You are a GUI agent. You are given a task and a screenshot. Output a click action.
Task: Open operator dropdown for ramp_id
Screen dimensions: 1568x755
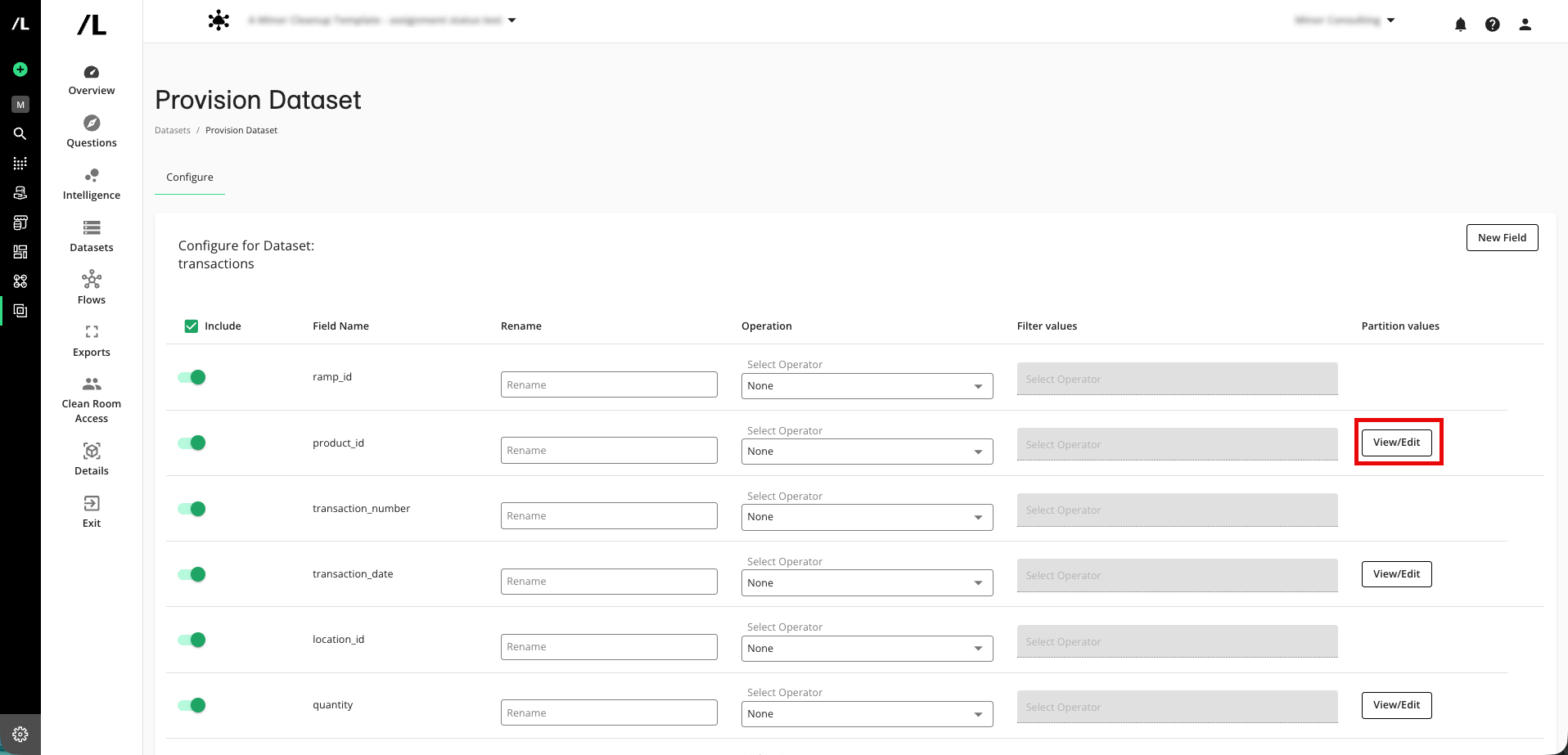pyautogui.click(x=867, y=386)
